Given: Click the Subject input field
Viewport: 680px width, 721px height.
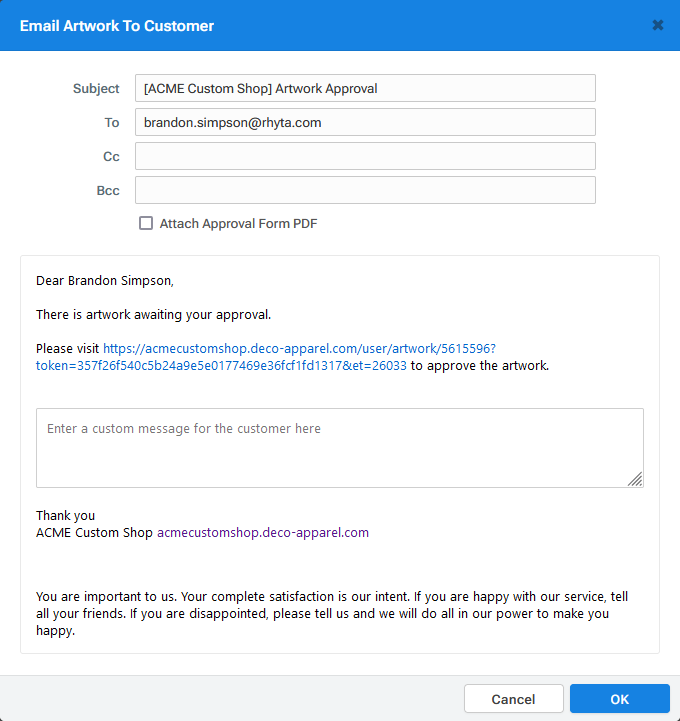Looking at the screenshot, I should point(365,88).
